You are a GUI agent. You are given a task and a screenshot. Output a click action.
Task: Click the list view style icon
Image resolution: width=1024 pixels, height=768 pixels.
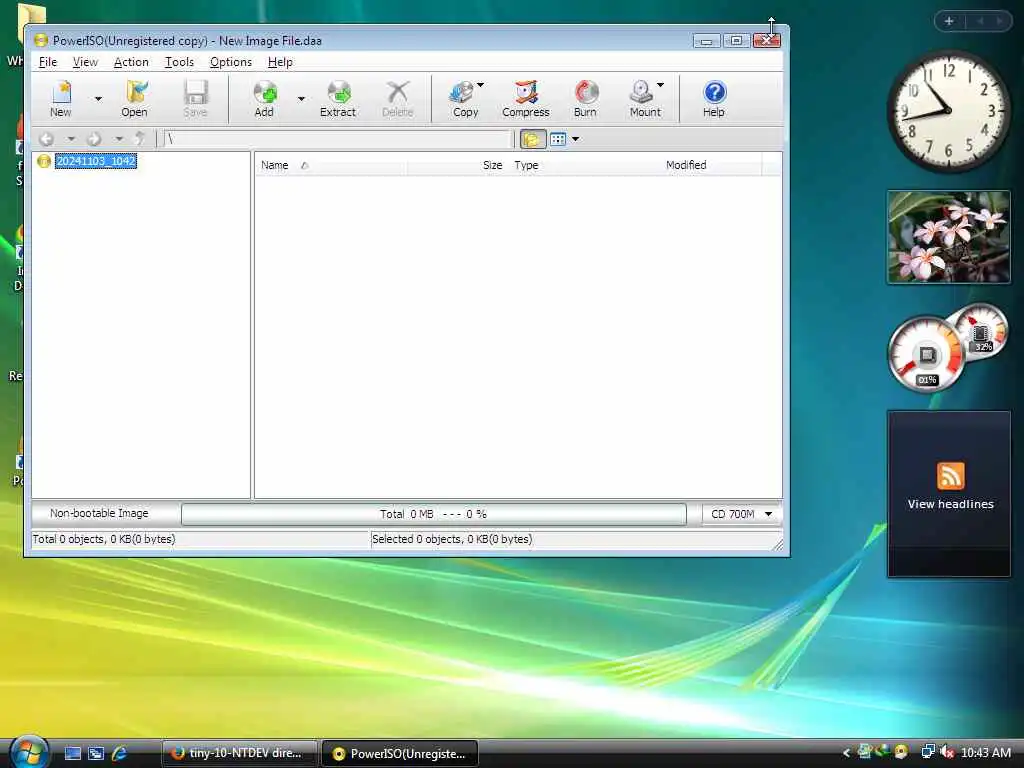pos(558,139)
